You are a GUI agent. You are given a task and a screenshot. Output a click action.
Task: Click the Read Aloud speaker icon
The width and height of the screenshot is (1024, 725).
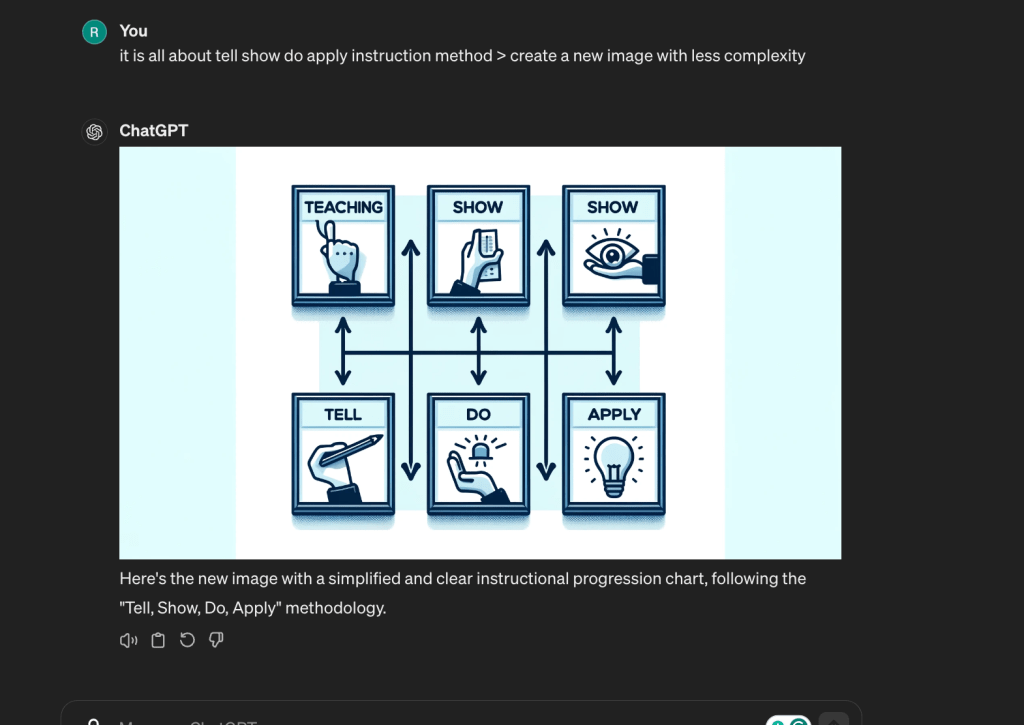[129, 640]
